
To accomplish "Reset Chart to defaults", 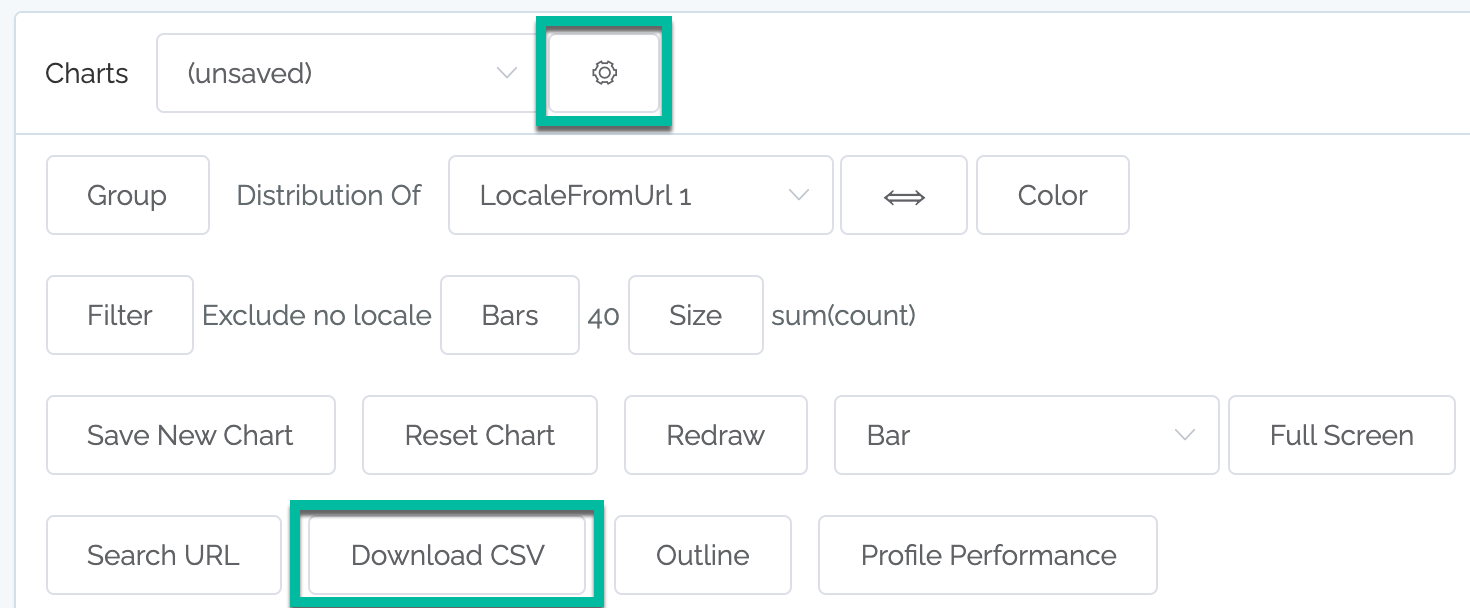I will (x=480, y=435).
